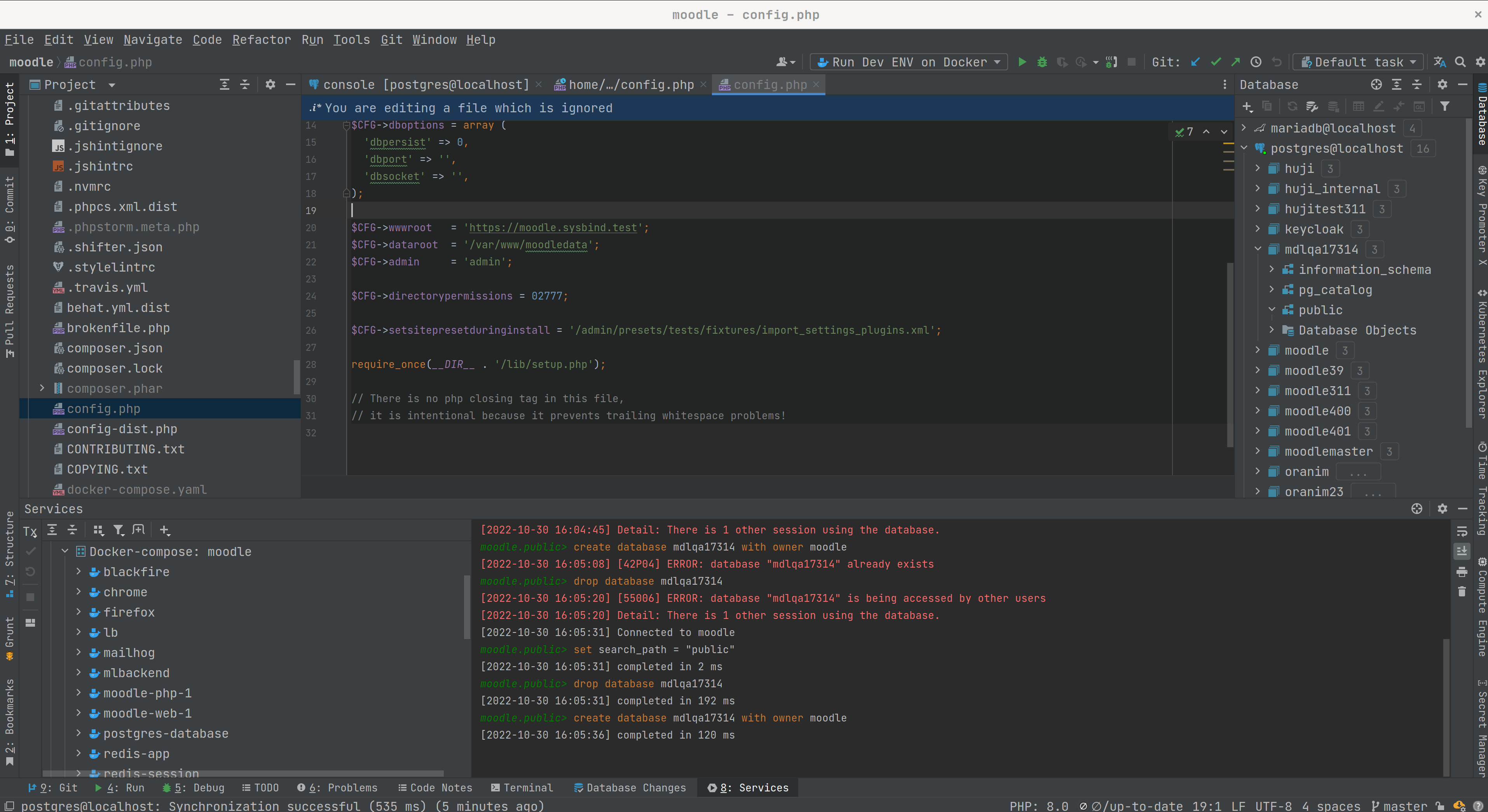
Task: Collapse the mdlqa17314 database node
Action: [1258, 249]
